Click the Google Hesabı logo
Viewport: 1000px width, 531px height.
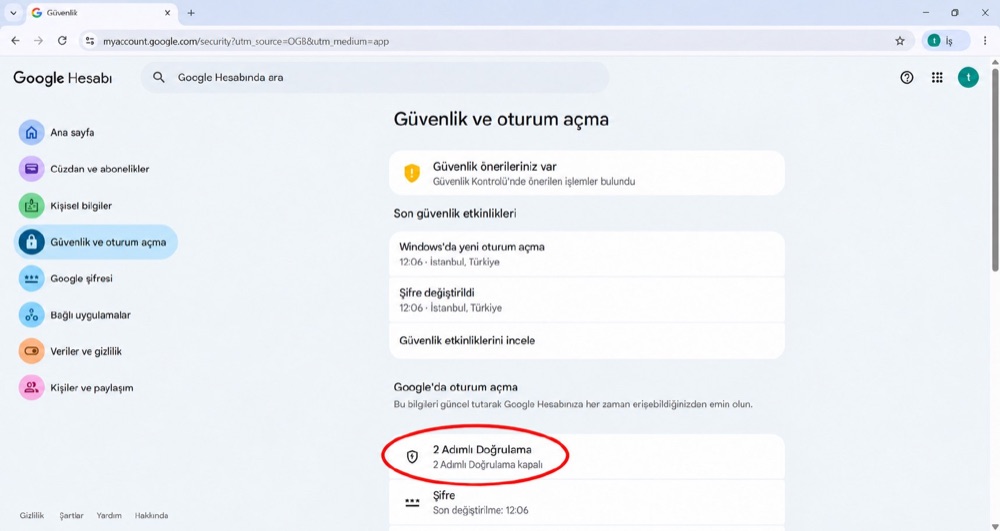(x=62, y=78)
